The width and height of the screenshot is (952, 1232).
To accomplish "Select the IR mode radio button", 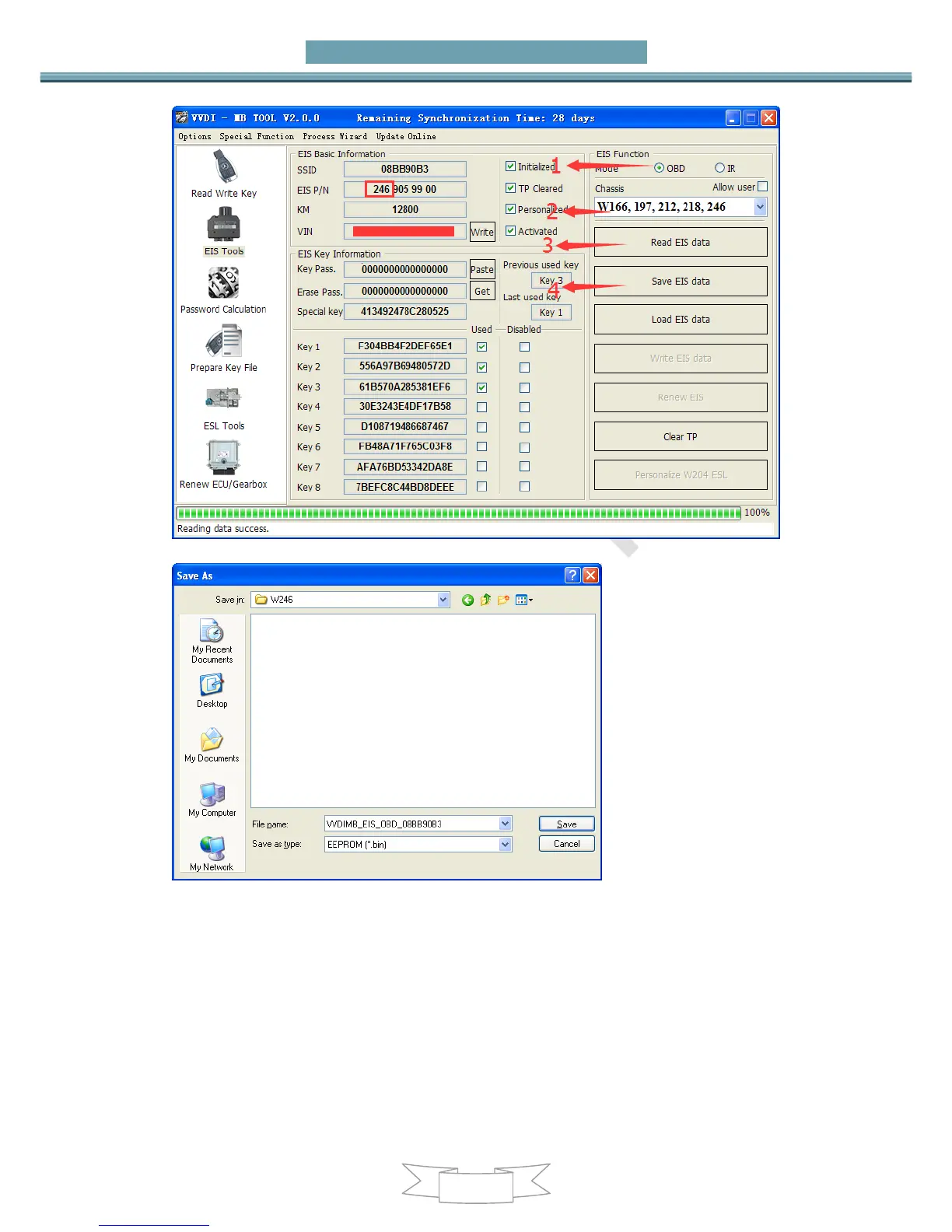I will [x=719, y=168].
